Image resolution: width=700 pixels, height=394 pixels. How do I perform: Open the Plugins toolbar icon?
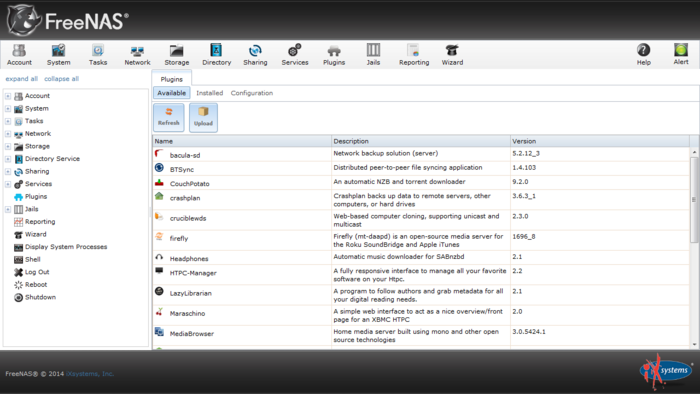pyautogui.click(x=334, y=54)
